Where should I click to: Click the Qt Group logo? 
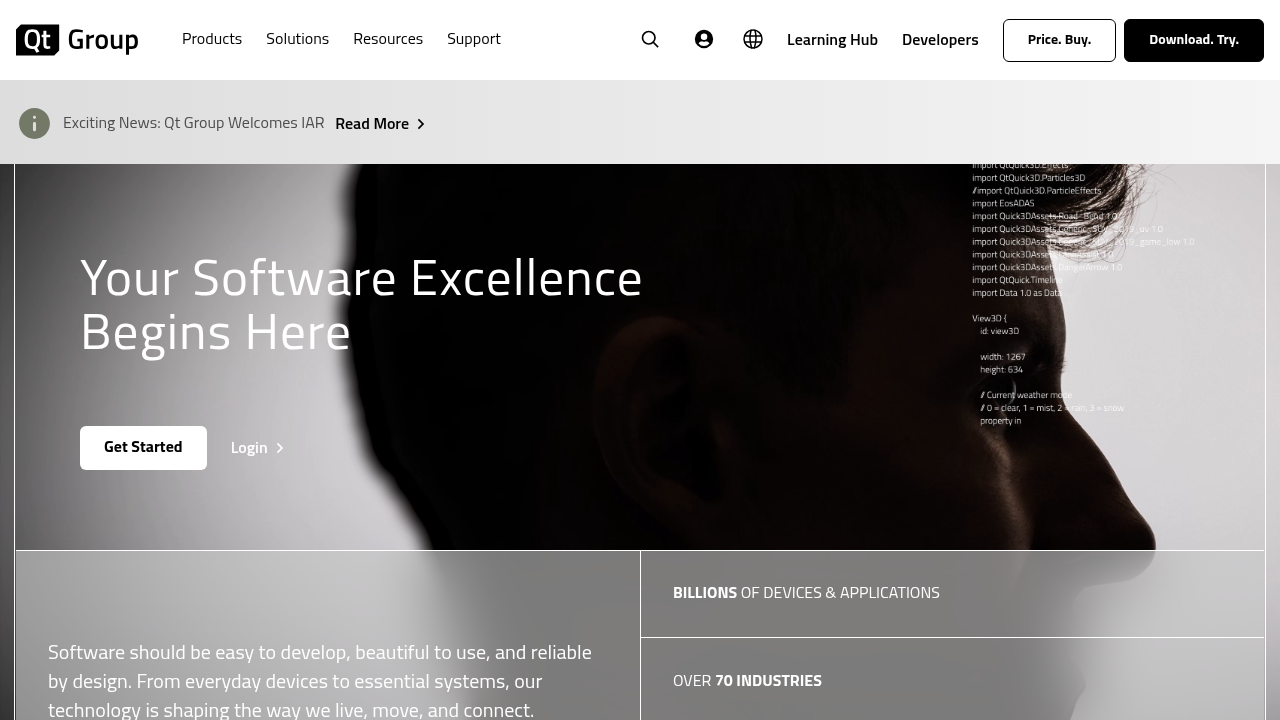point(76,40)
